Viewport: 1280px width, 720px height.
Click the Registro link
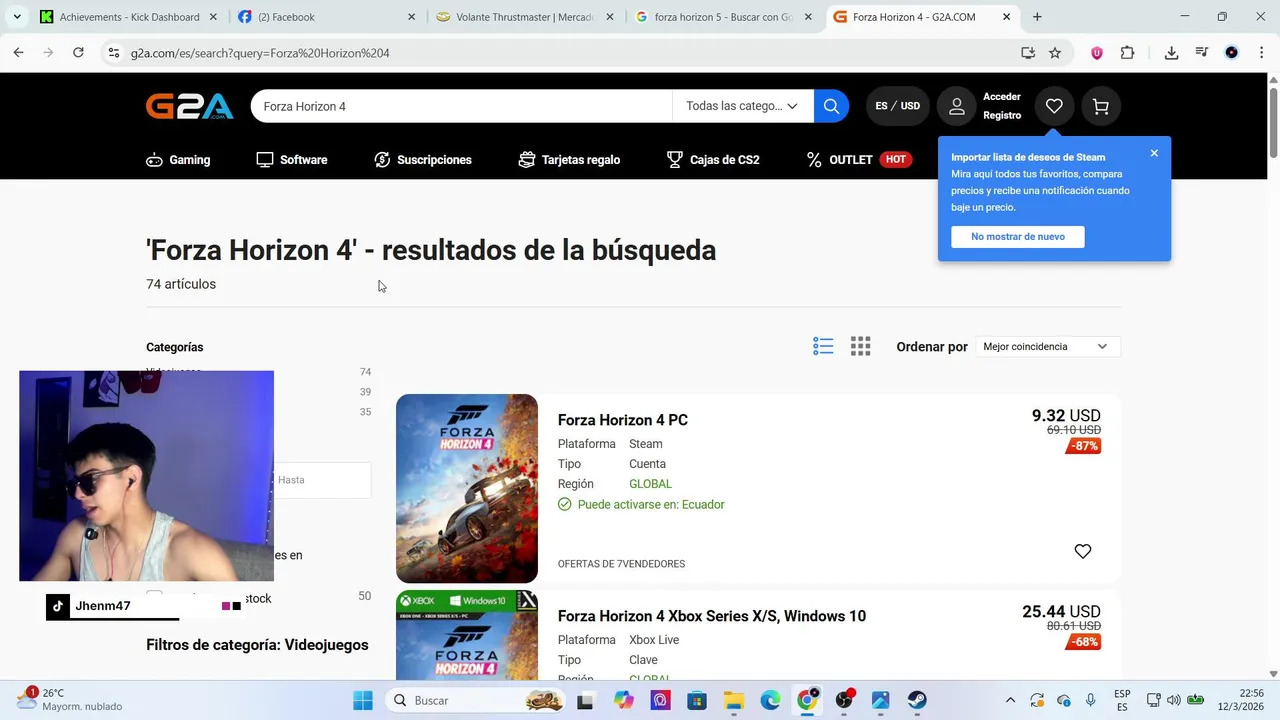[1002, 115]
